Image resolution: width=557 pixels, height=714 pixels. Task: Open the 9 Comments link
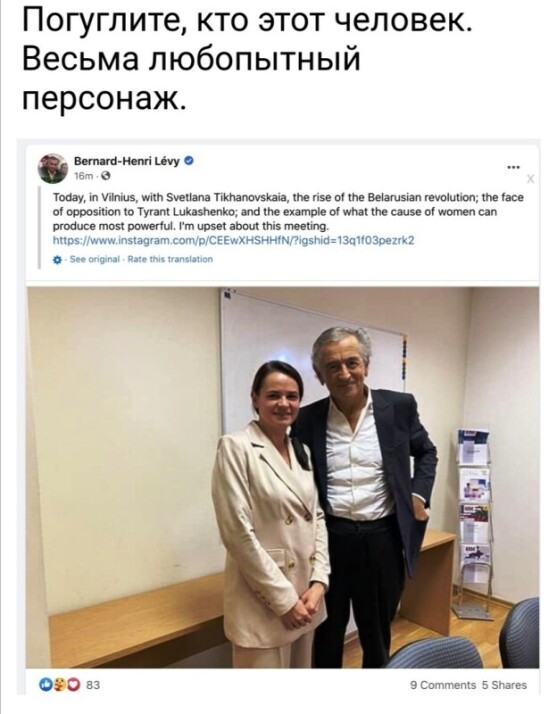[x=443, y=685]
